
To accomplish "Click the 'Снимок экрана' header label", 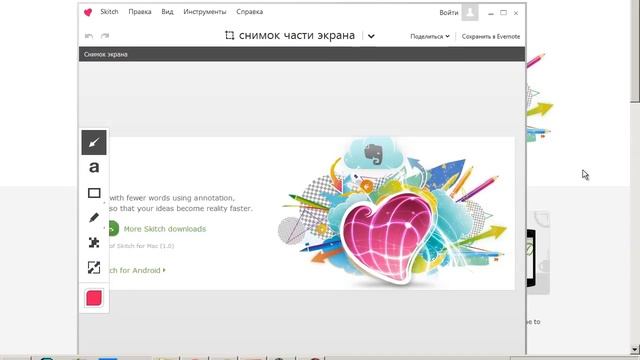I will [106, 54].
